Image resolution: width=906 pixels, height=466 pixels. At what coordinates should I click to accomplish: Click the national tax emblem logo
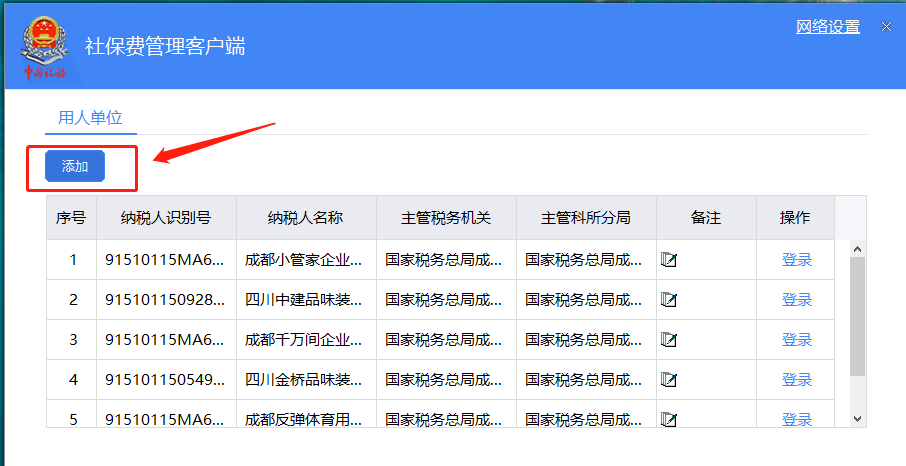point(44,46)
